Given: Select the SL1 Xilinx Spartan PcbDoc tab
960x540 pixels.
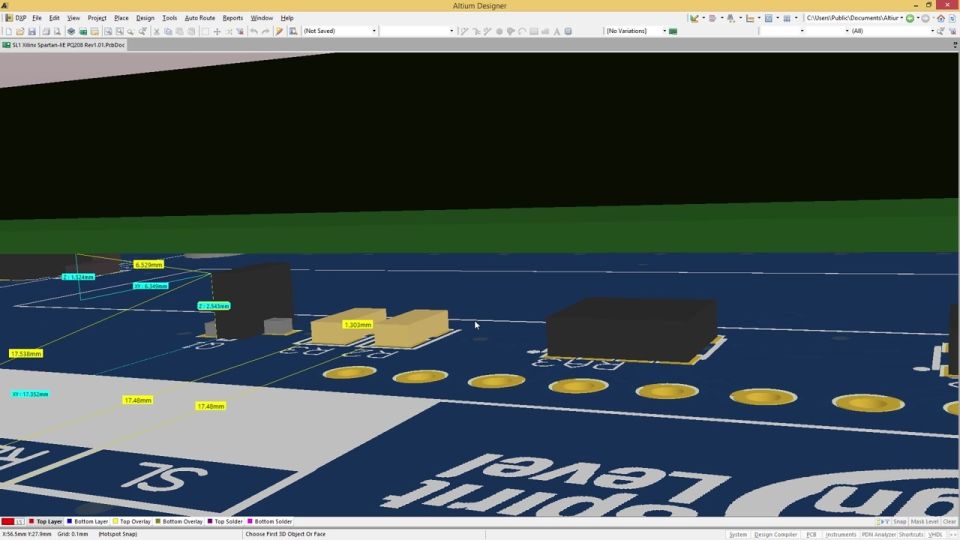Looking at the screenshot, I should tap(64, 45).
